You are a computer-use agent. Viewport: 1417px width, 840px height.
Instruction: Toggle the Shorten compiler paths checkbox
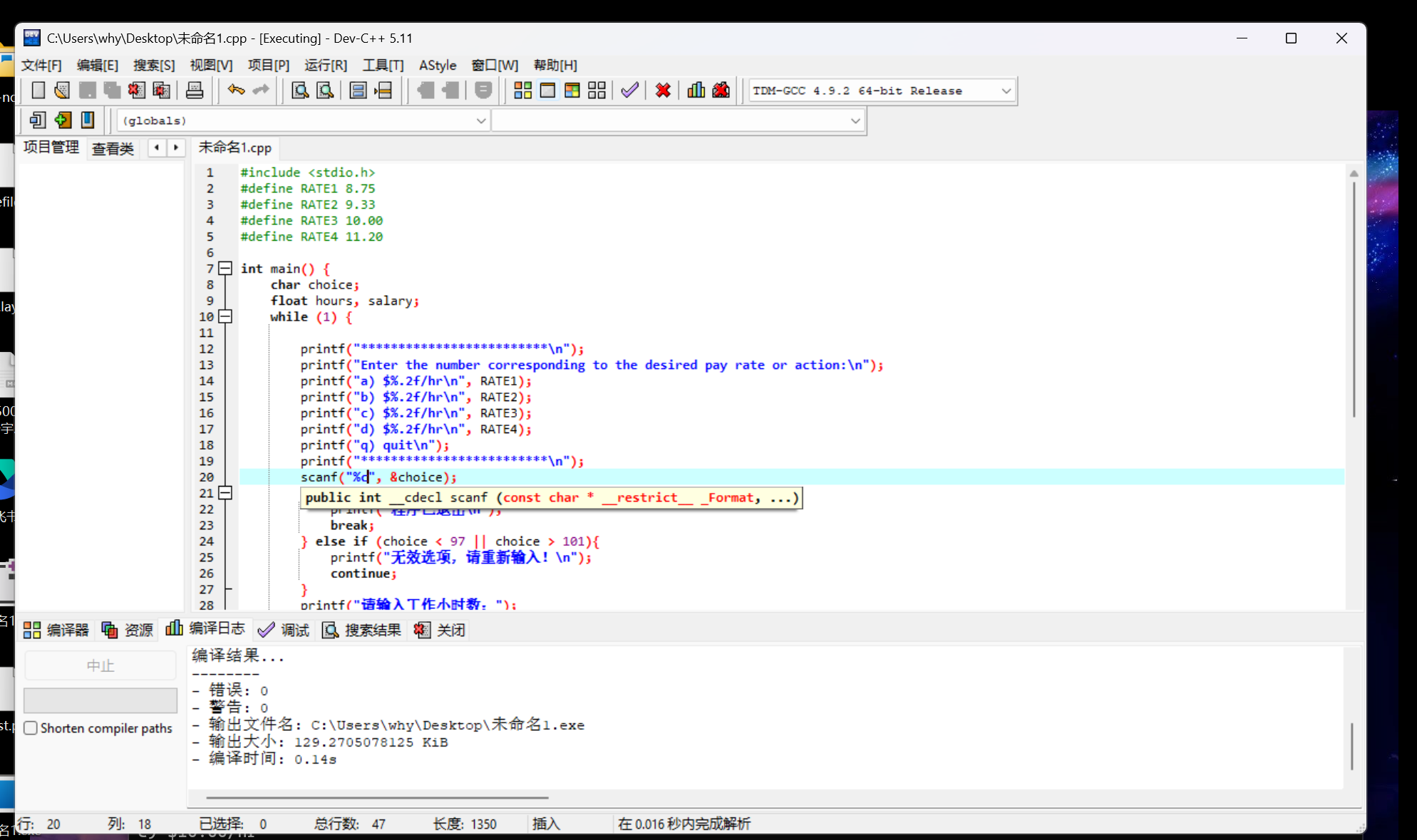tap(31, 728)
